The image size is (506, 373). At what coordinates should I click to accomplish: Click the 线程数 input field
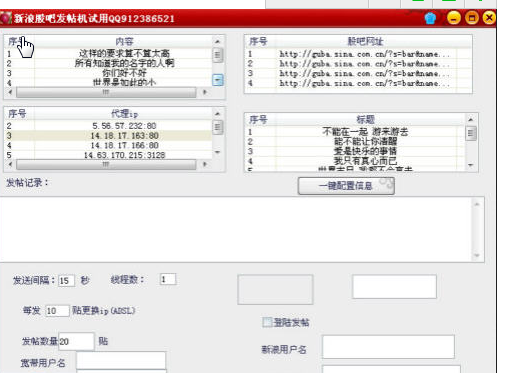click(x=168, y=279)
